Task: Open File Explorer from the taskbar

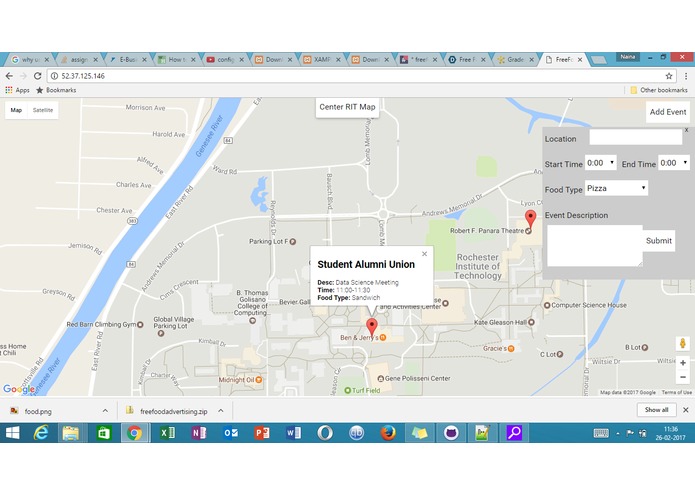Action: tap(71, 433)
